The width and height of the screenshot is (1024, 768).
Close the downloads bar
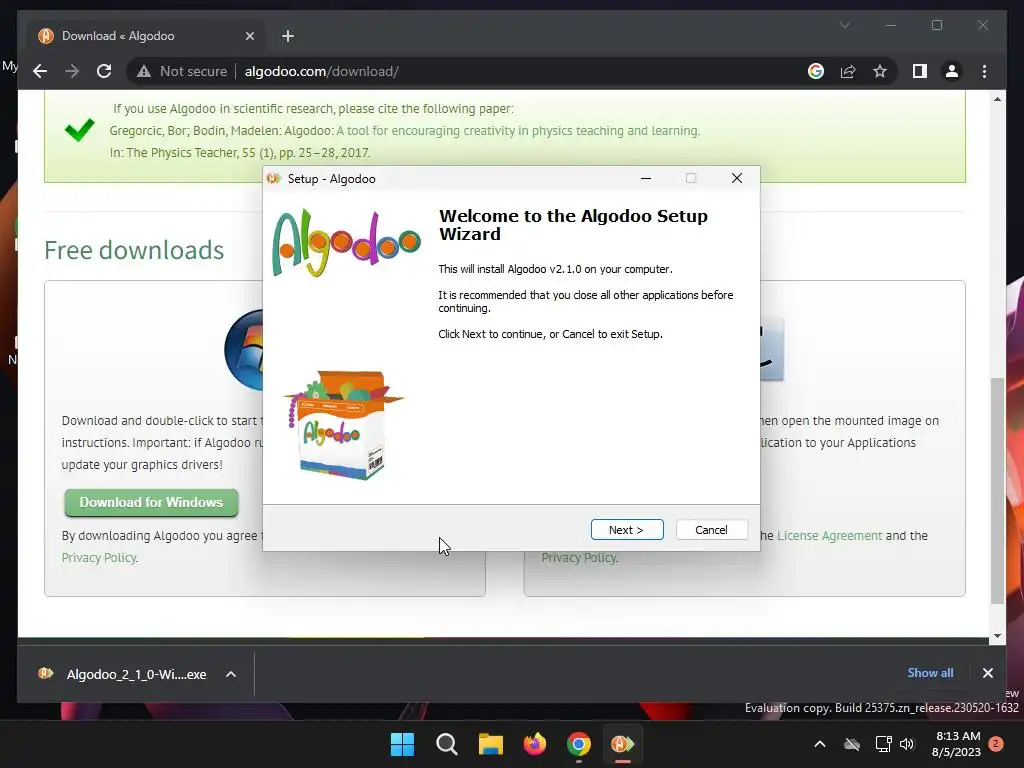pos(987,673)
